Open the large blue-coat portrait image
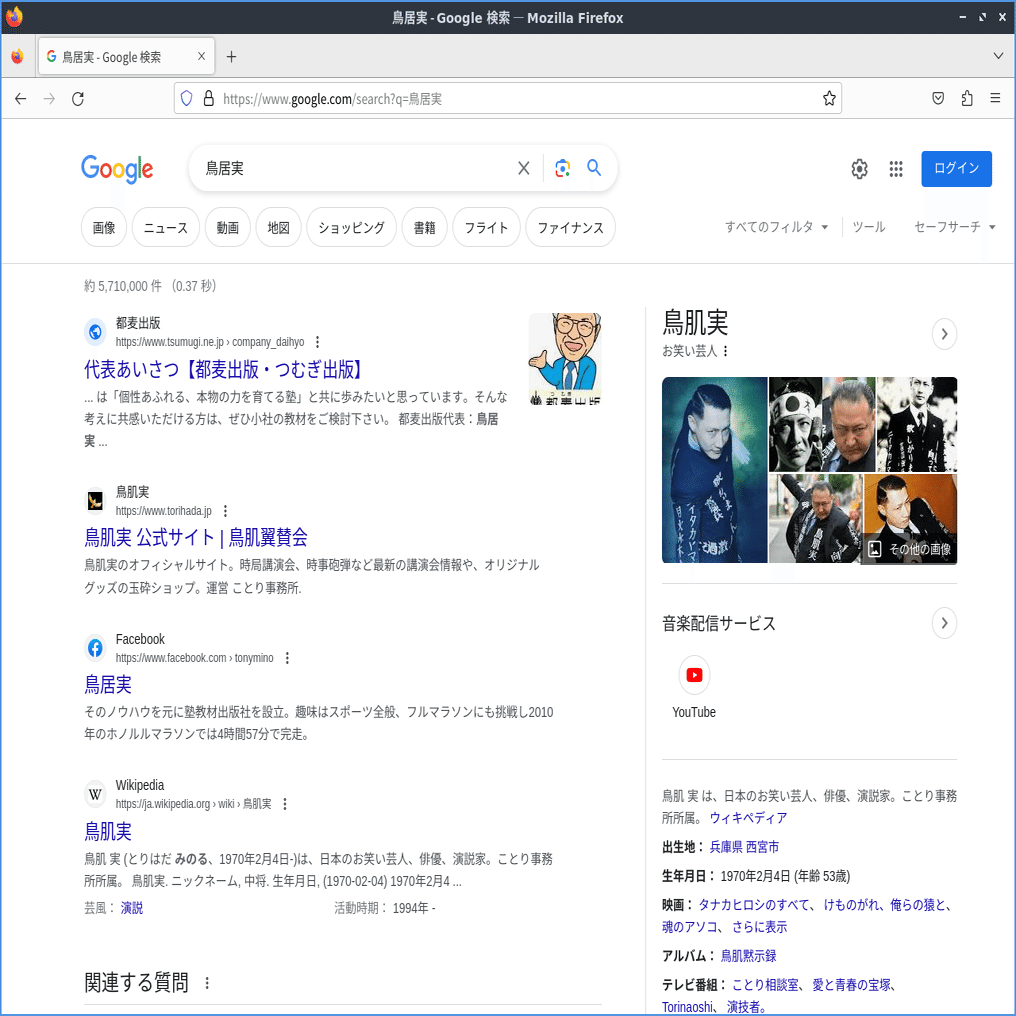The image size is (1016, 1016). coord(714,470)
